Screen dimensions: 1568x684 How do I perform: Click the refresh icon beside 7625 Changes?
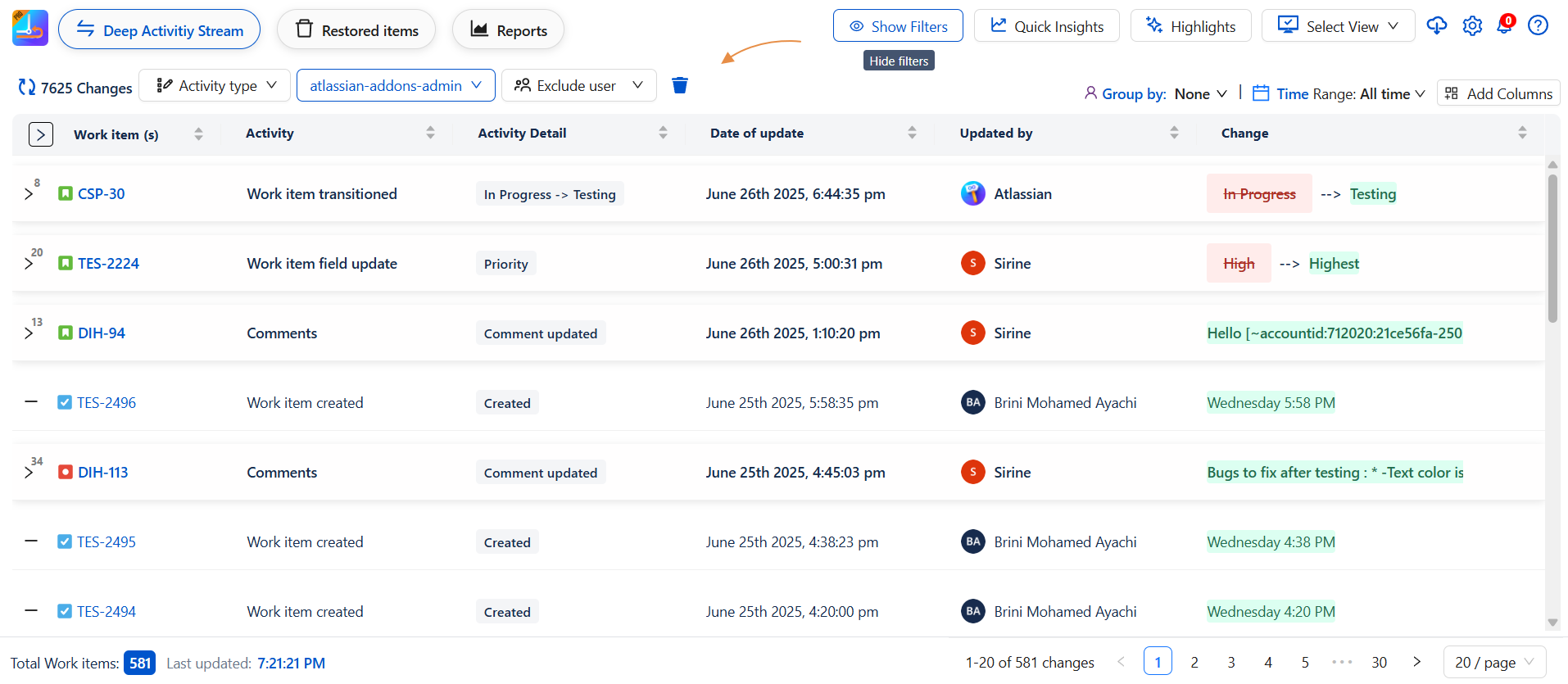(27, 87)
